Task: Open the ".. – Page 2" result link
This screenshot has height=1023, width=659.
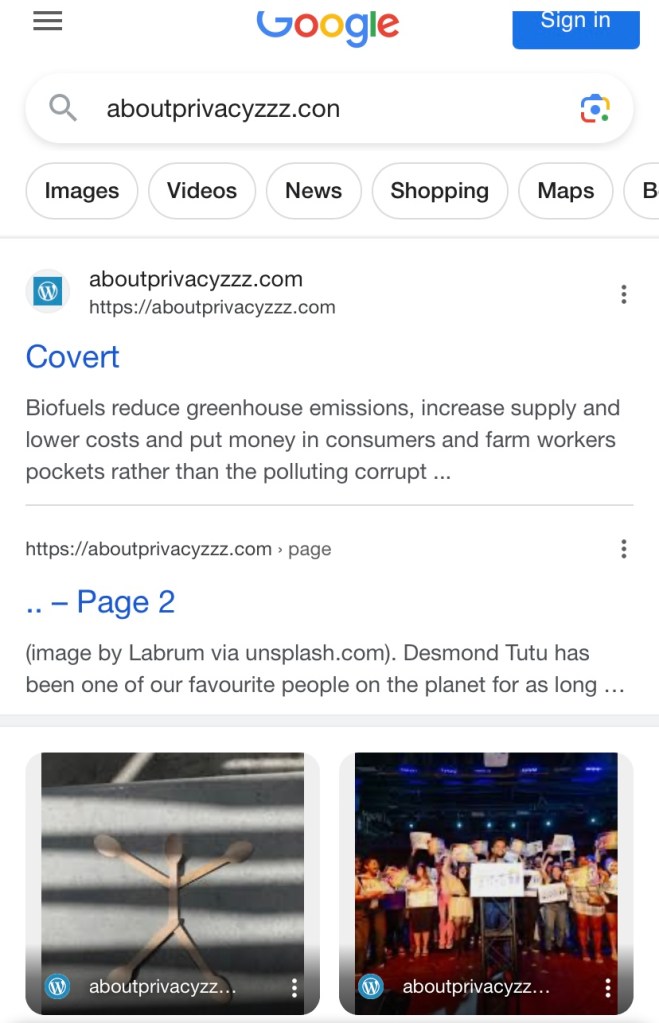Action: (100, 602)
